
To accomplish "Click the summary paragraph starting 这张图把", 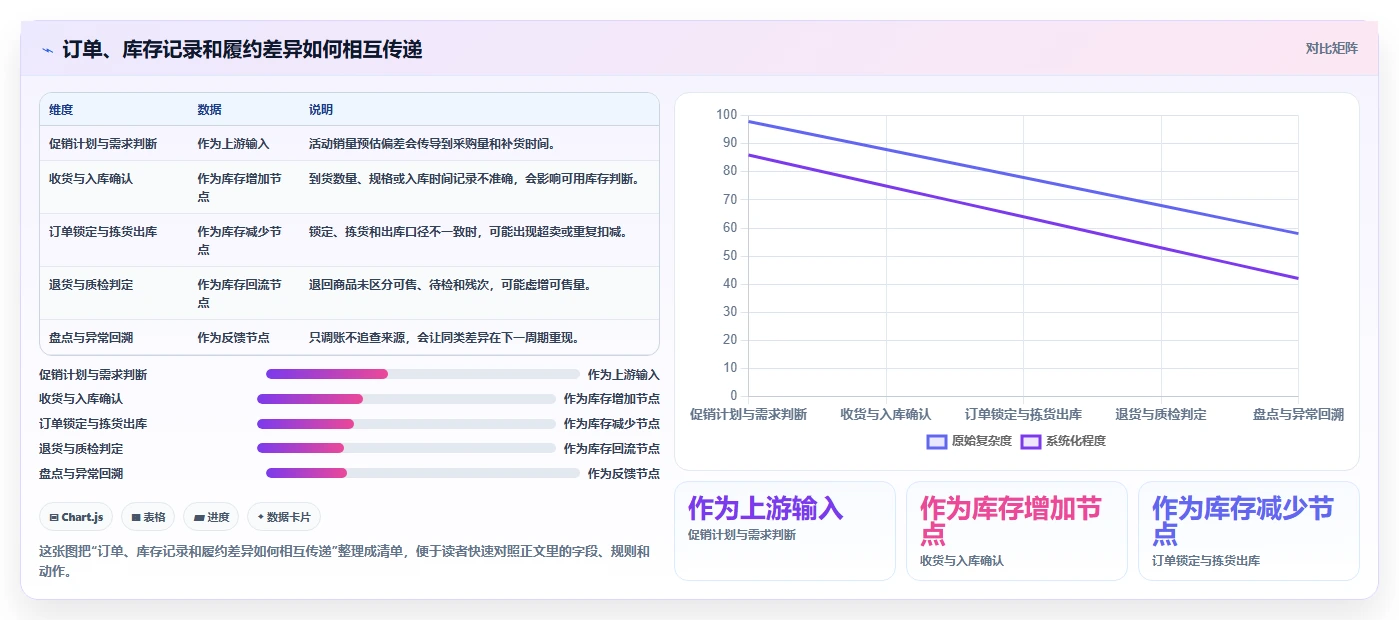I will 344,561.
